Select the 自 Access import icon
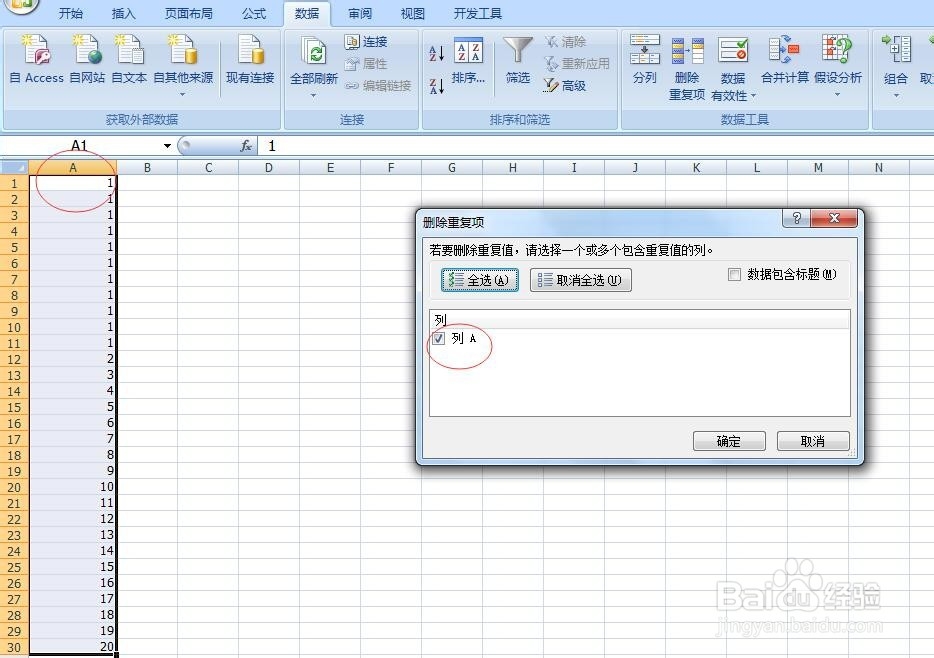Screen dimensions: 934x658 (35, 57)
